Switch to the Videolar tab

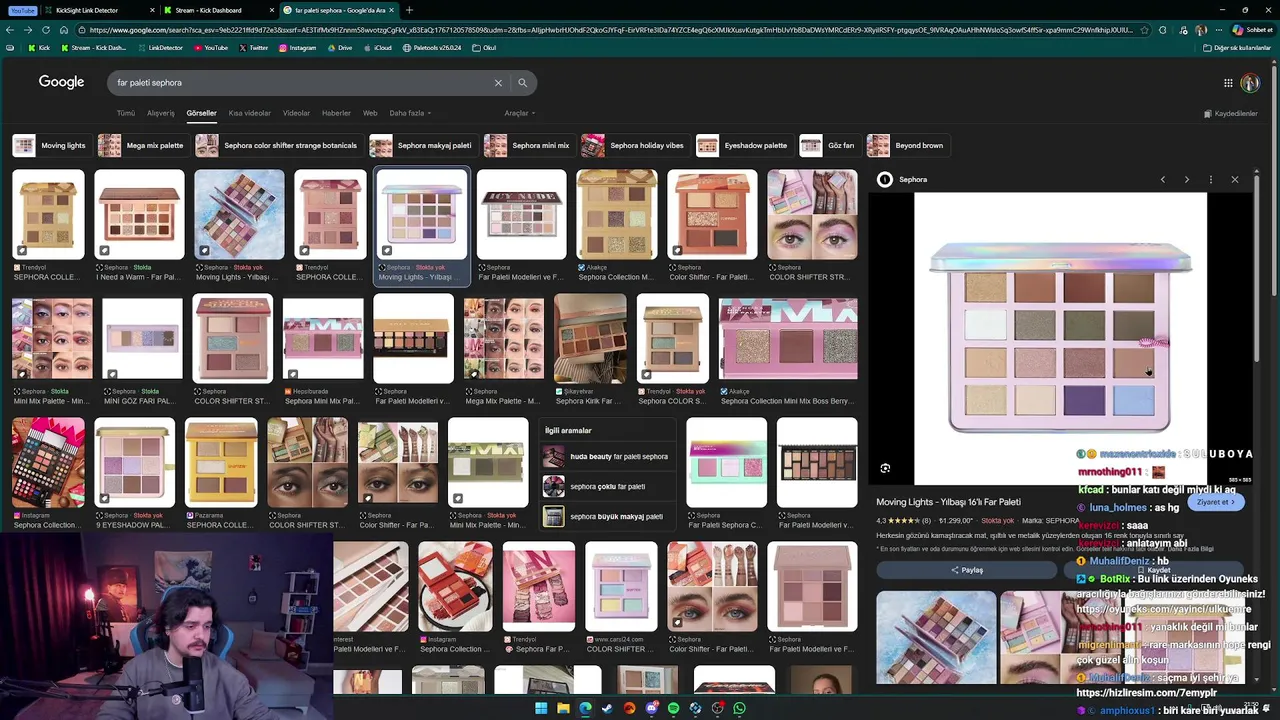click(x=296, y=113)
